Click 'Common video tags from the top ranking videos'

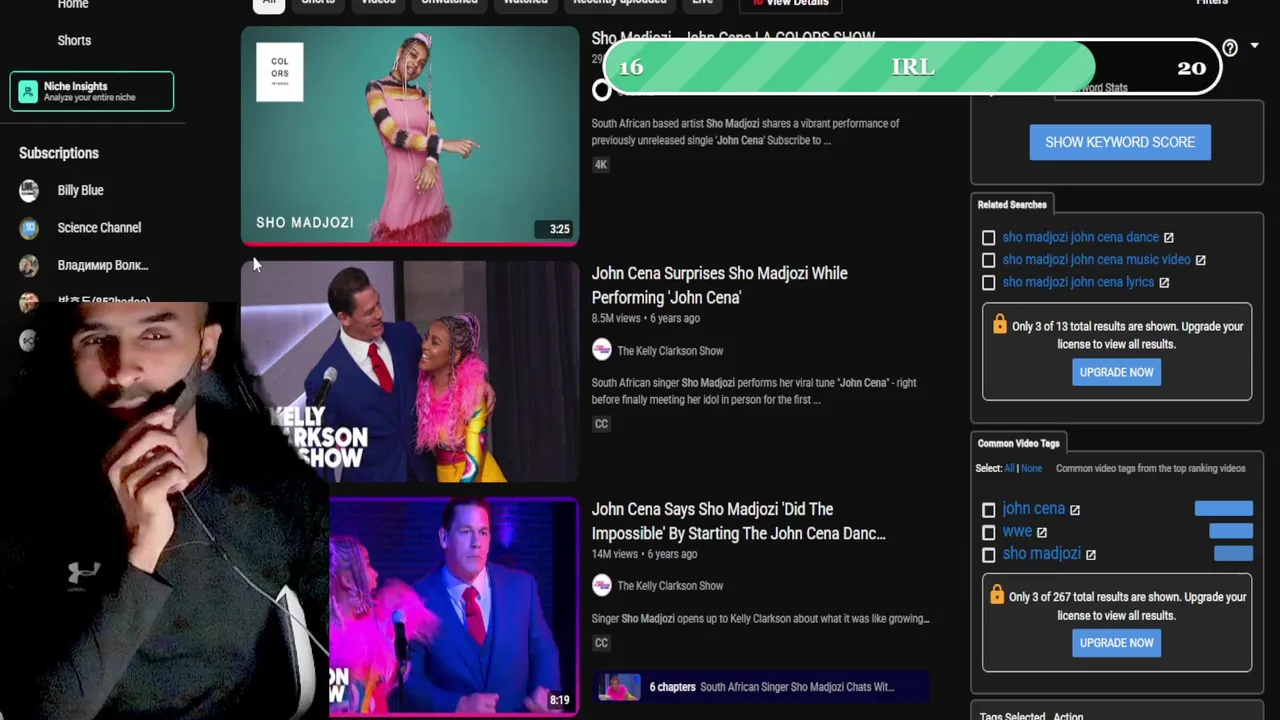pos(1150,469)
